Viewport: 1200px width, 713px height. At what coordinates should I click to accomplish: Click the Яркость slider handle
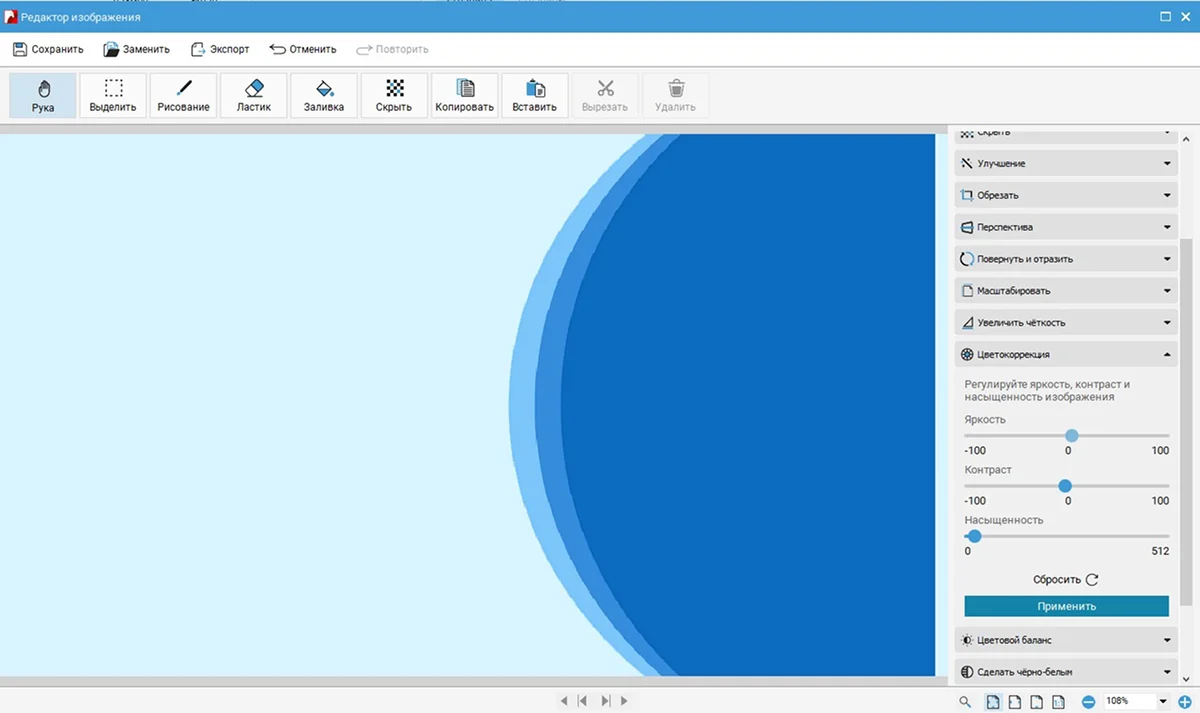pyautogui.click(x=1071, y=436)
